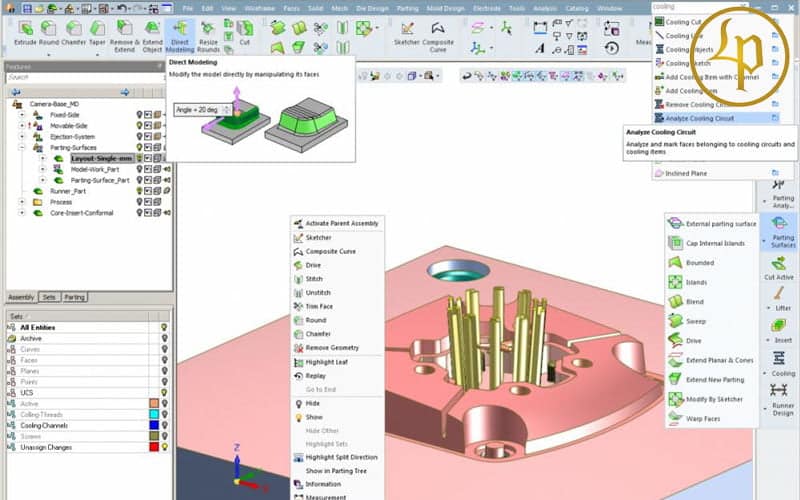Click Trim Face in the context menu
The width and height of the screenshot is (800, 500).
pos(337,307)
